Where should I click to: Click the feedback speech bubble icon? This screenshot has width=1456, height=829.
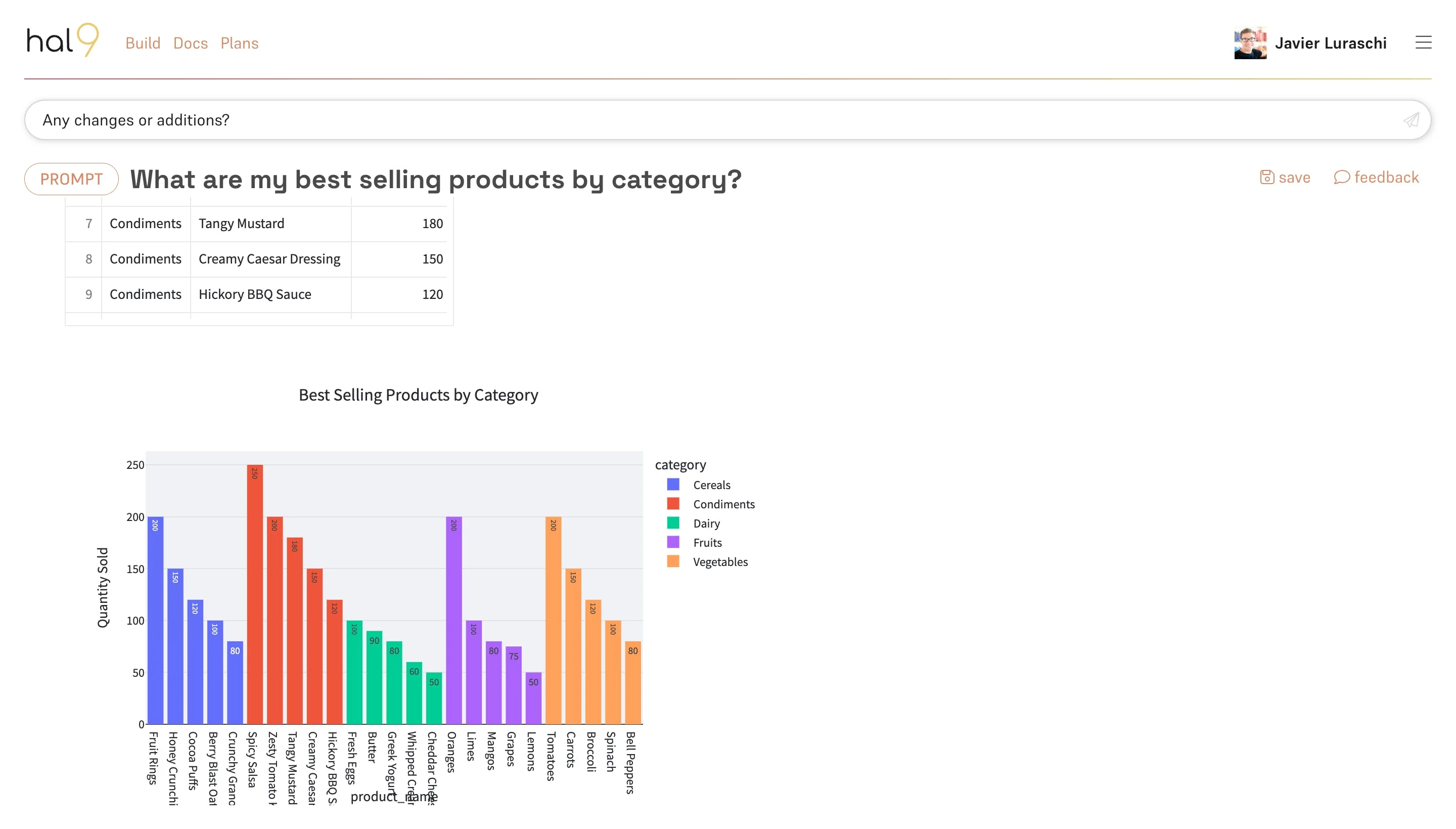(1341, 178)
